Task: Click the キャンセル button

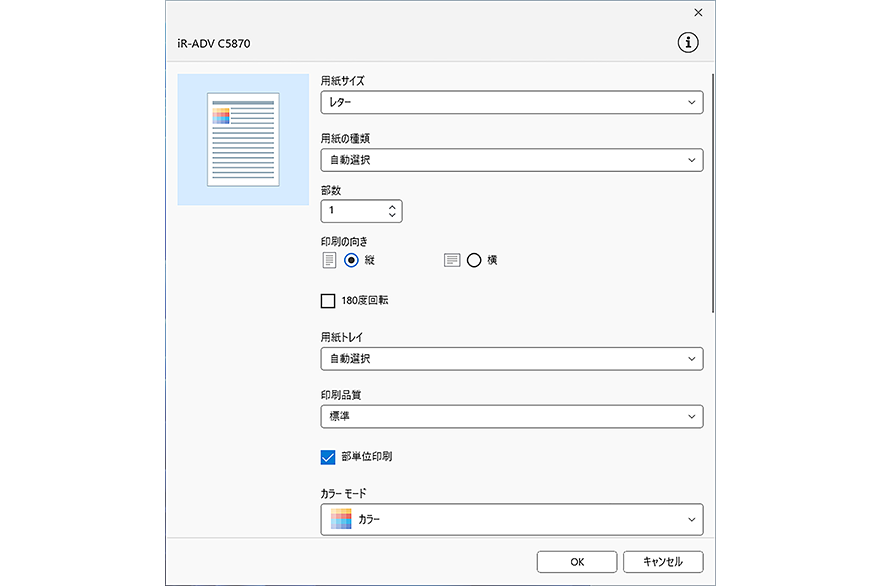Action: tap(663, 561)
